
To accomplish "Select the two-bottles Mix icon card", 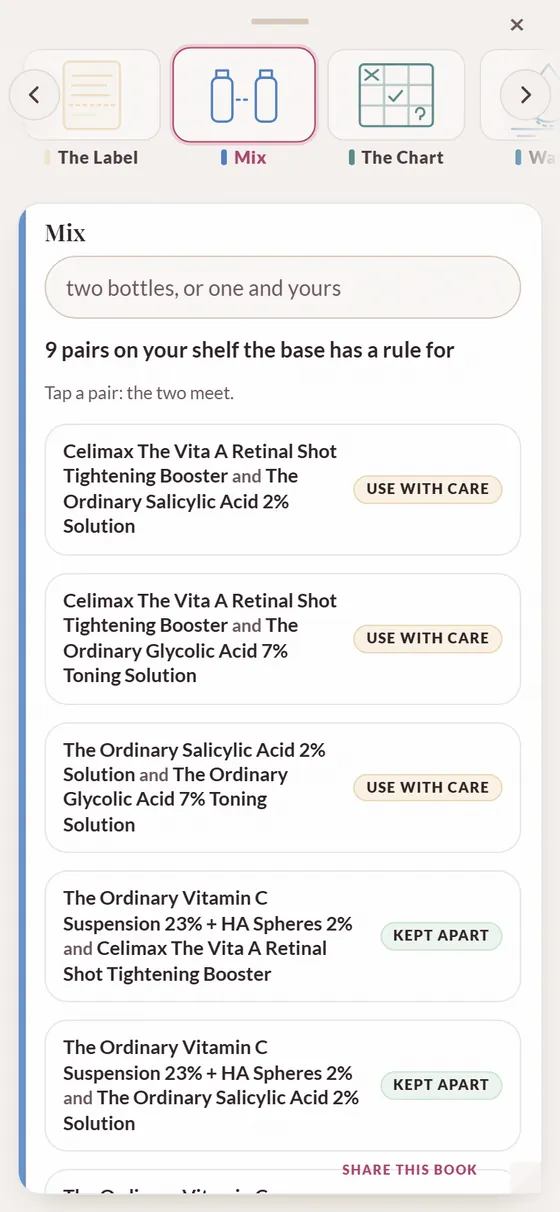I will pyautogui.click(x=244, y=95).
